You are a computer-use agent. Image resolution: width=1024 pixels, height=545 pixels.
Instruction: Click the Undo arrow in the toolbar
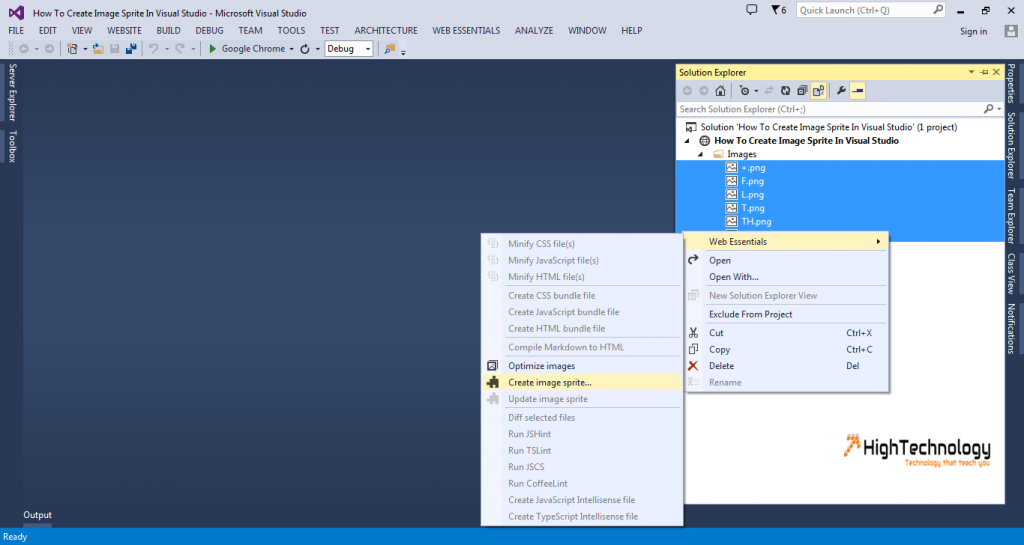pos(153,49)
